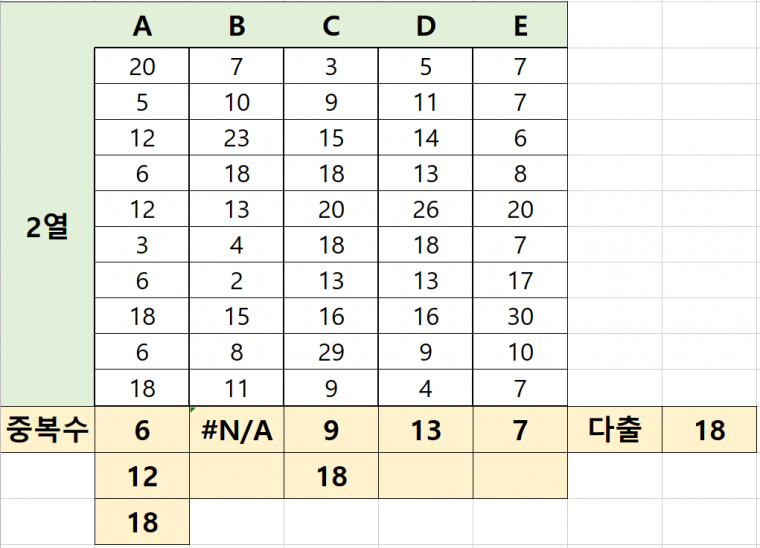Click the 중복수 label cell
The height and width of the screenshot is (548, 760).
tap(48, 430)
